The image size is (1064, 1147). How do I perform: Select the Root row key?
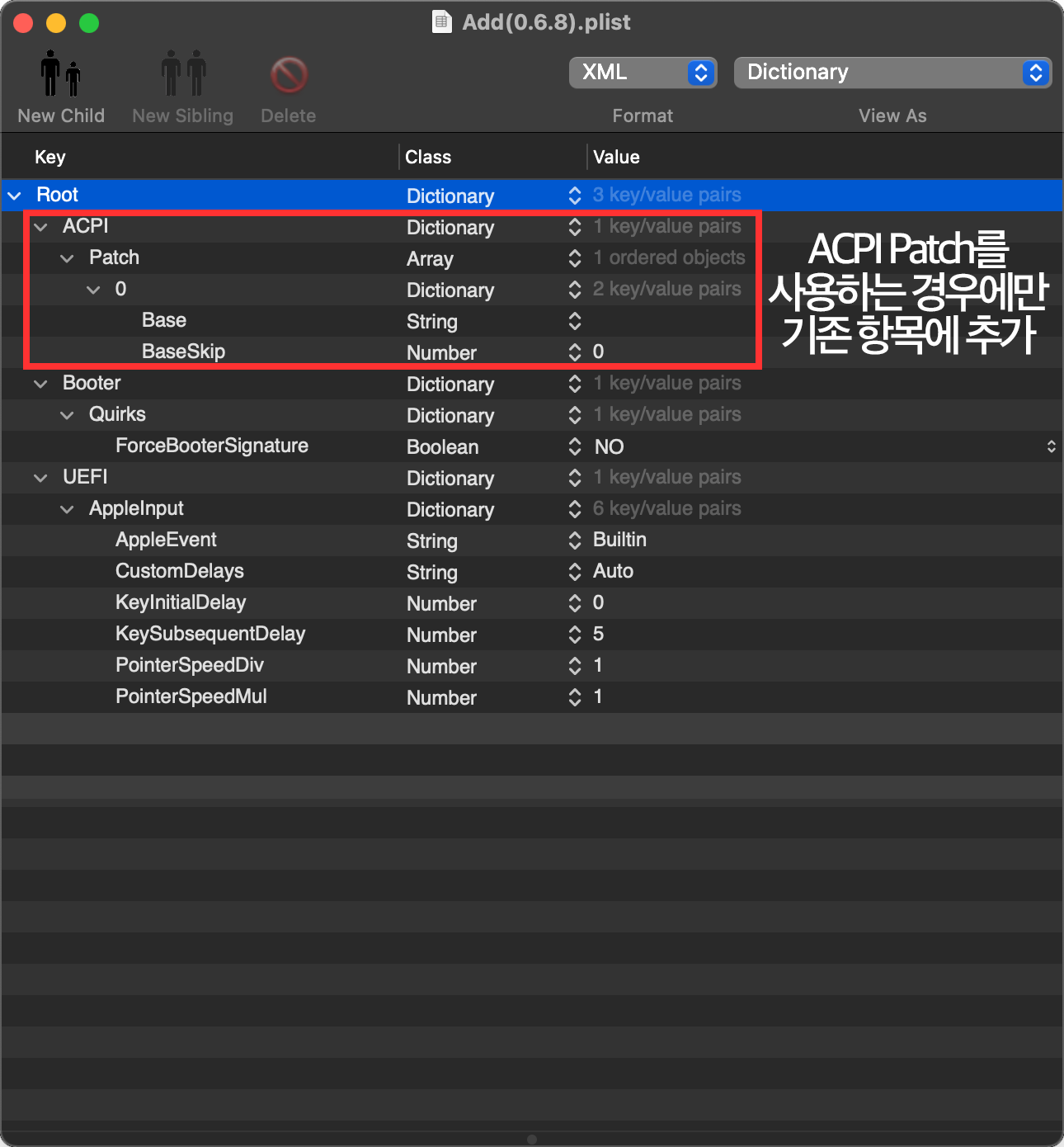point(57,195)
